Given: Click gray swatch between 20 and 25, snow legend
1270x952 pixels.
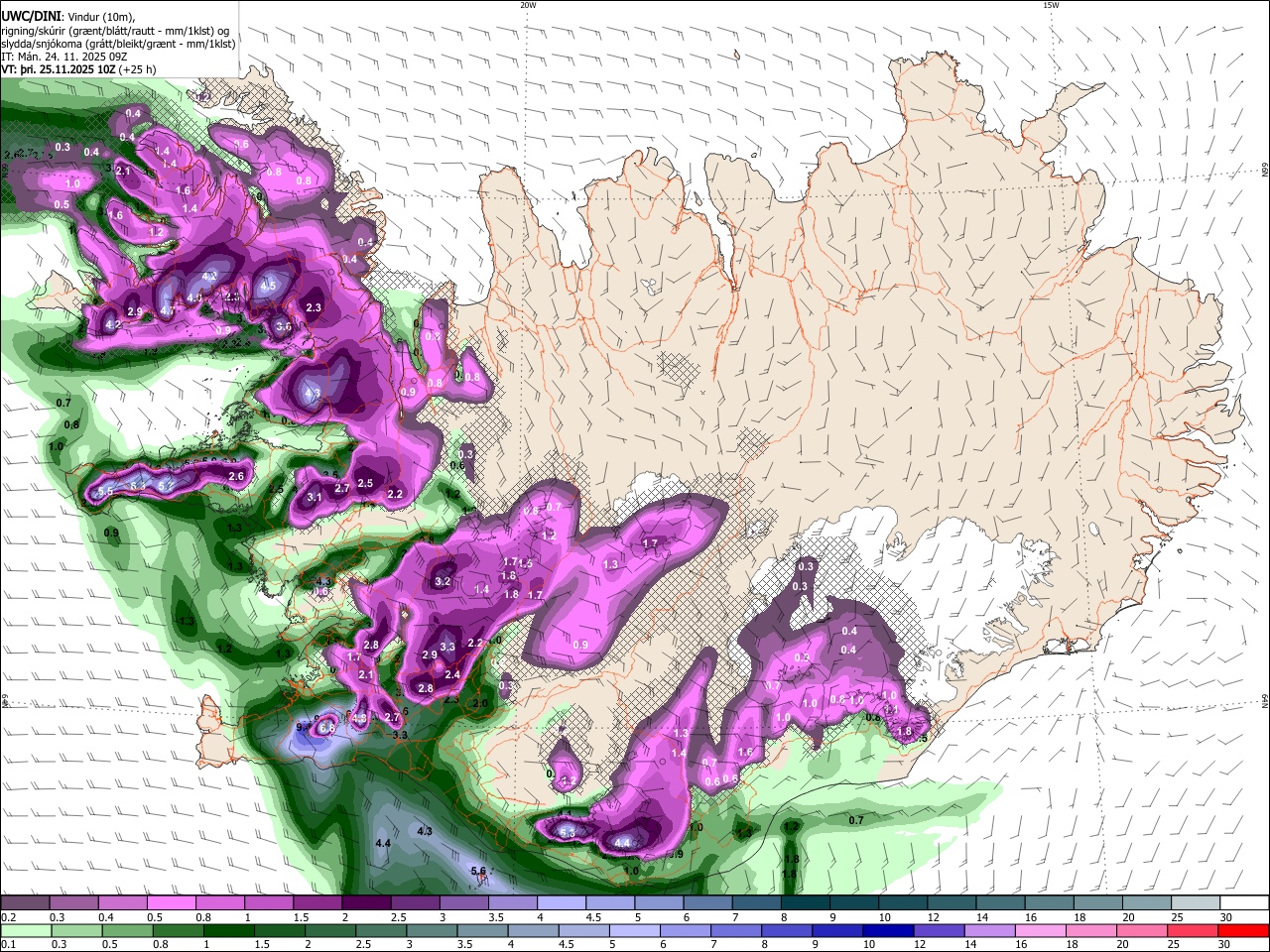Looking at the screenshot, I should pos(1147,903).
